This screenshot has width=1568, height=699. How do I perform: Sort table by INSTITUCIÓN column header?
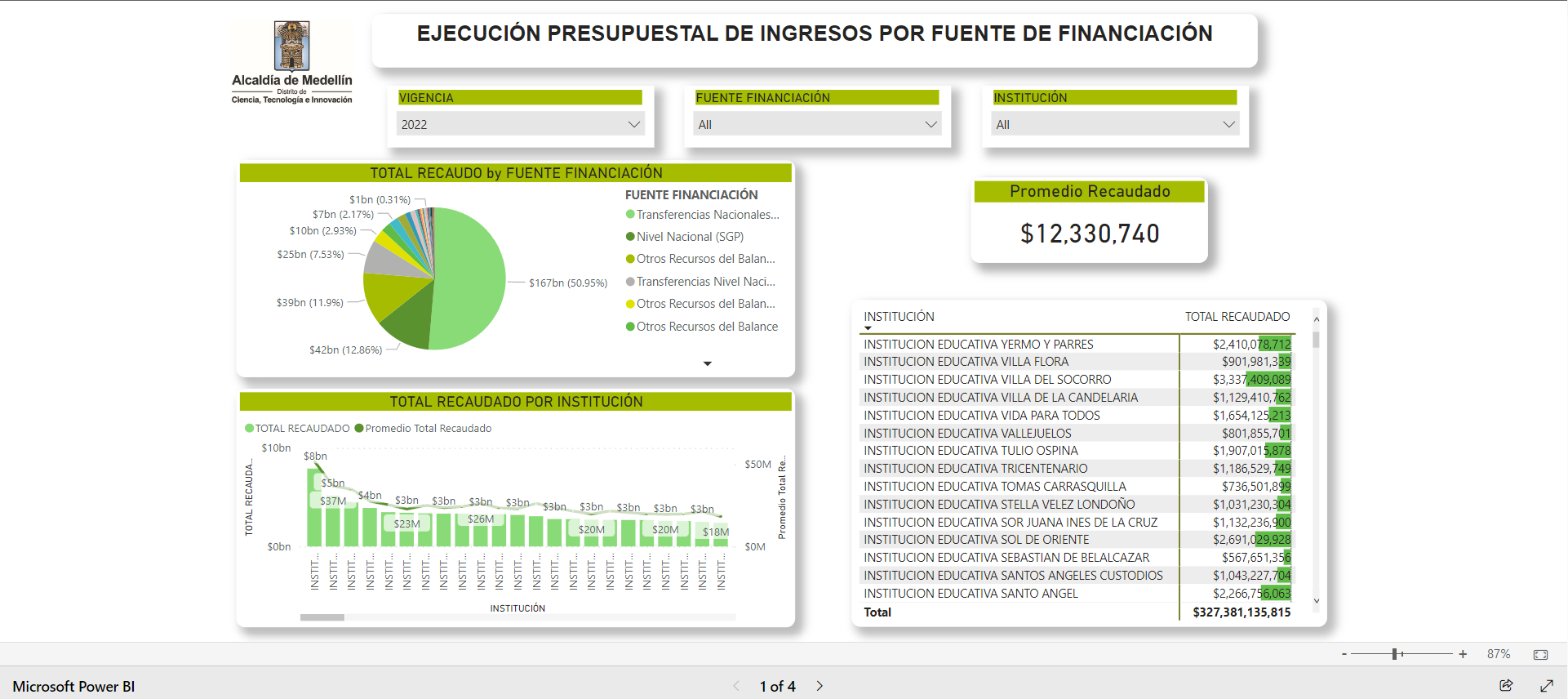(x=899, y=317)
